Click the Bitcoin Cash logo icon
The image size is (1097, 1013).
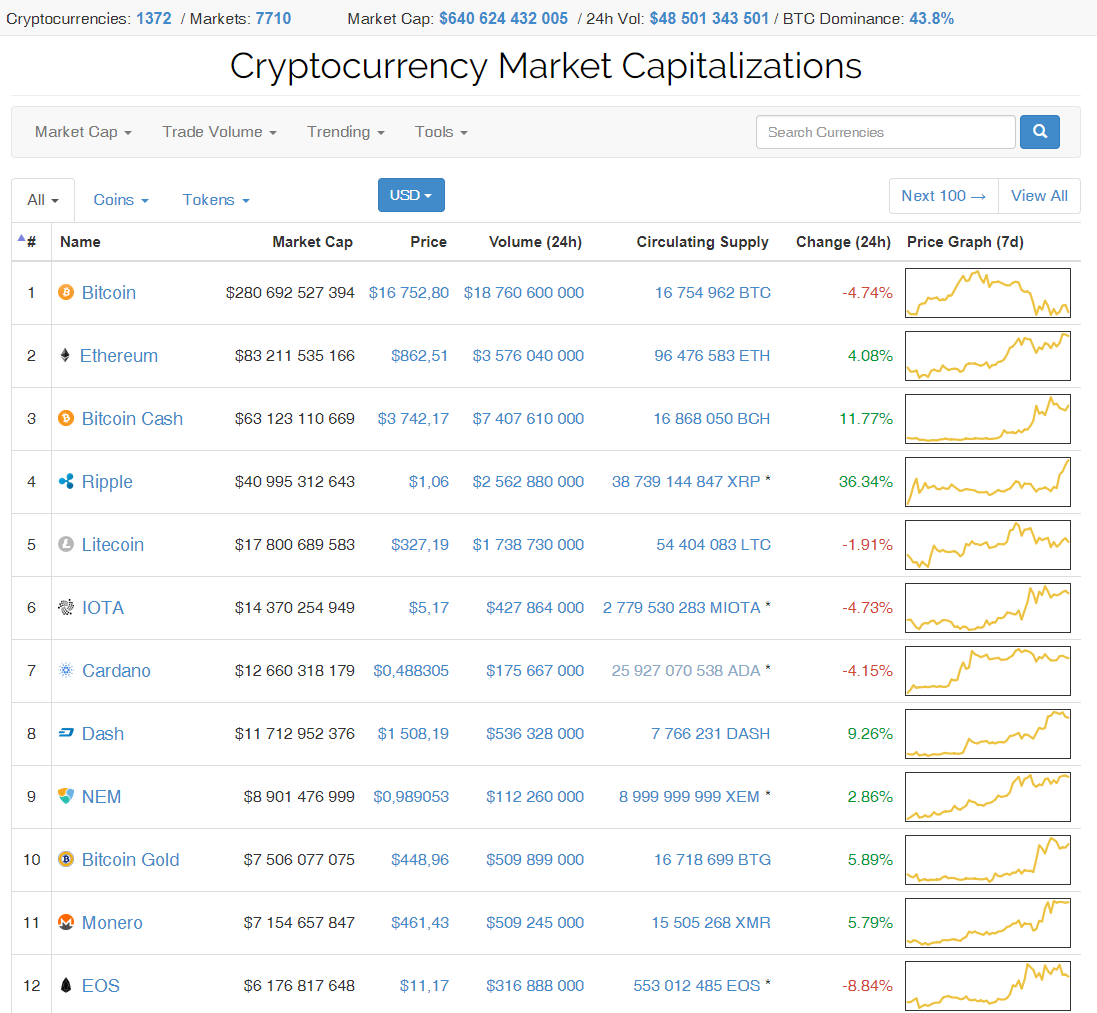(66, 418)
